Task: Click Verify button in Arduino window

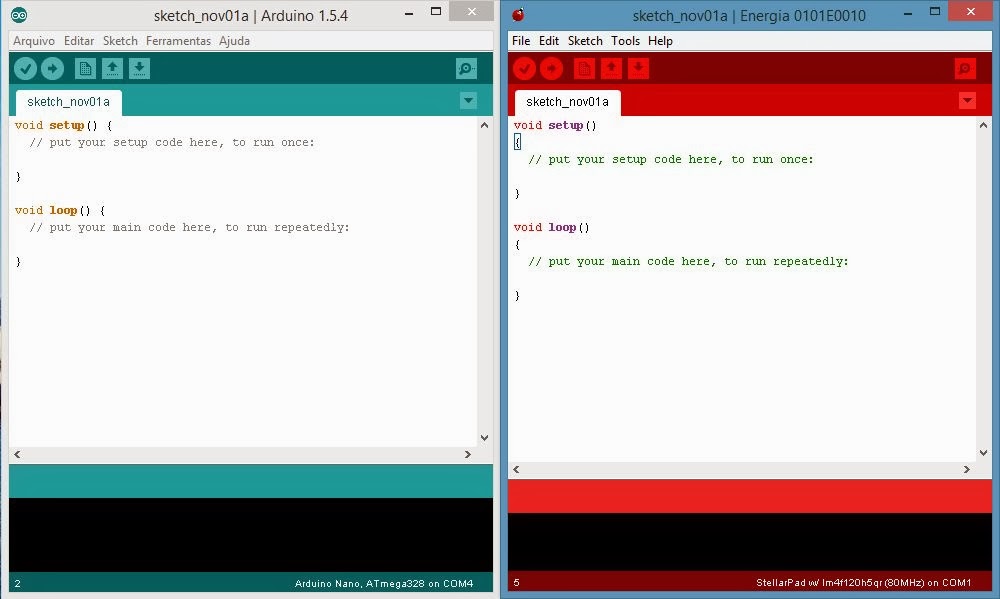Action: point(26,68)
